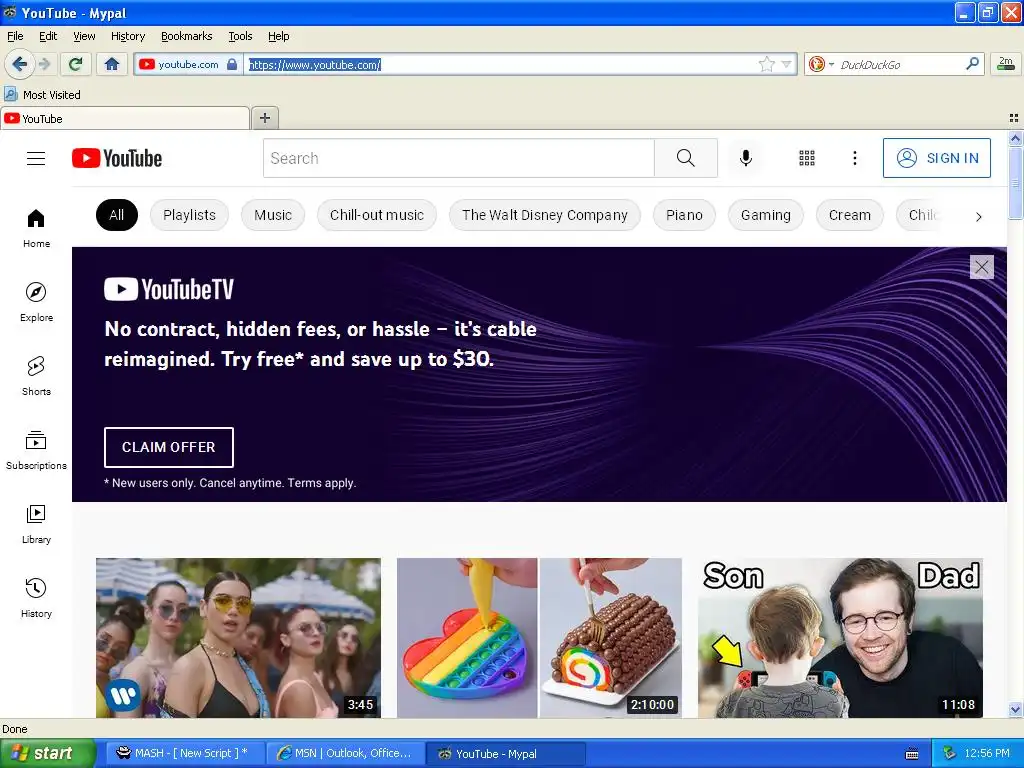Open Explore in YouTube sidebar
This screenshot has width=1024, height=768.
[36, 302]
